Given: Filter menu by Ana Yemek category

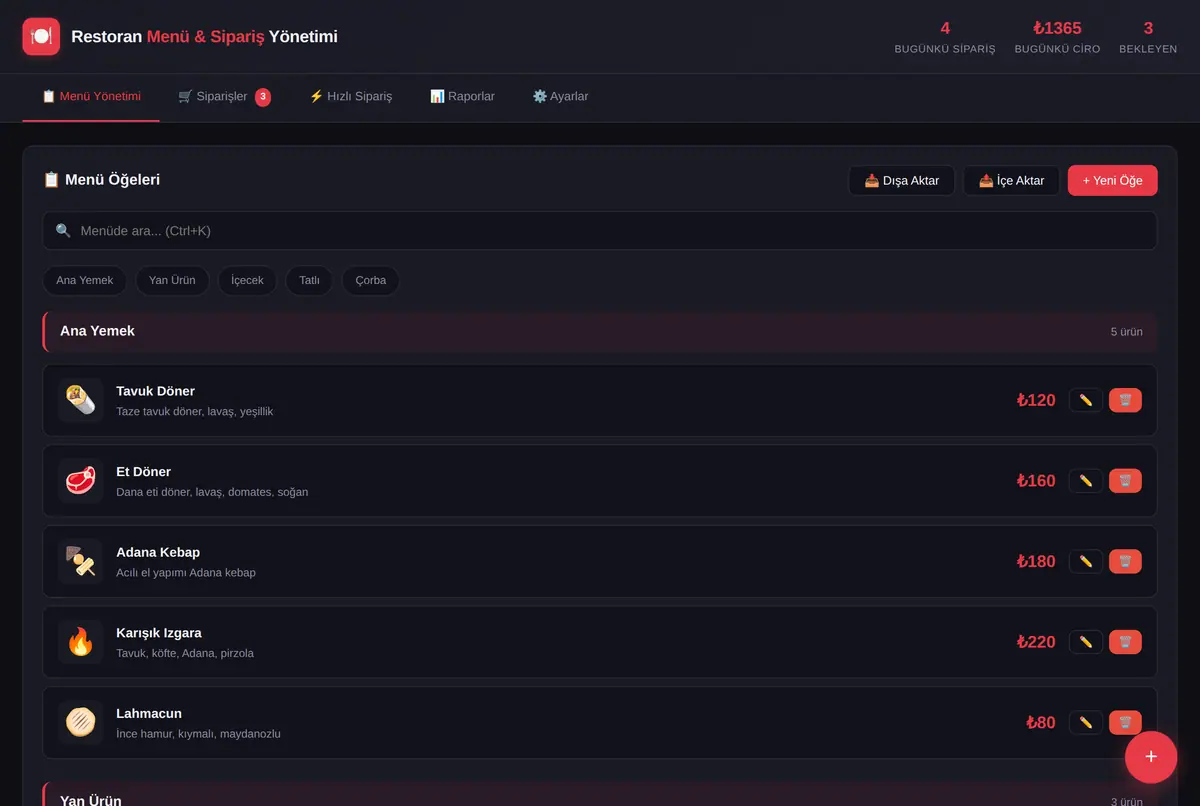Looking at the screenshot, I should pos(85,280).
